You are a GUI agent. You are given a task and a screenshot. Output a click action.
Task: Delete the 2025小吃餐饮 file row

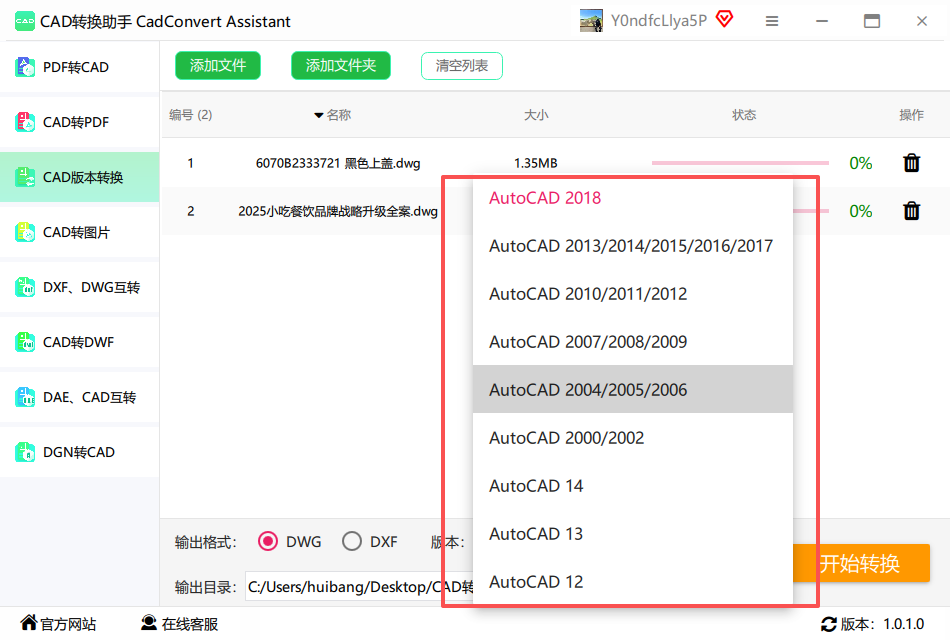click(911, 211)
